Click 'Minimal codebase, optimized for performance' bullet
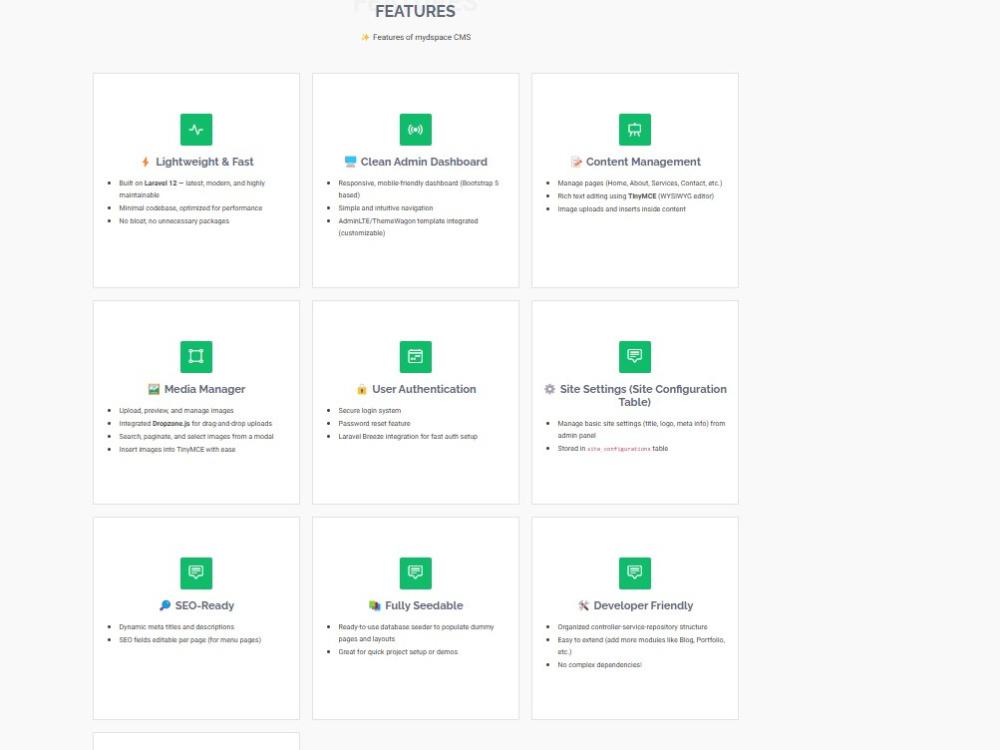1000x750 pixels. (190, 208)
